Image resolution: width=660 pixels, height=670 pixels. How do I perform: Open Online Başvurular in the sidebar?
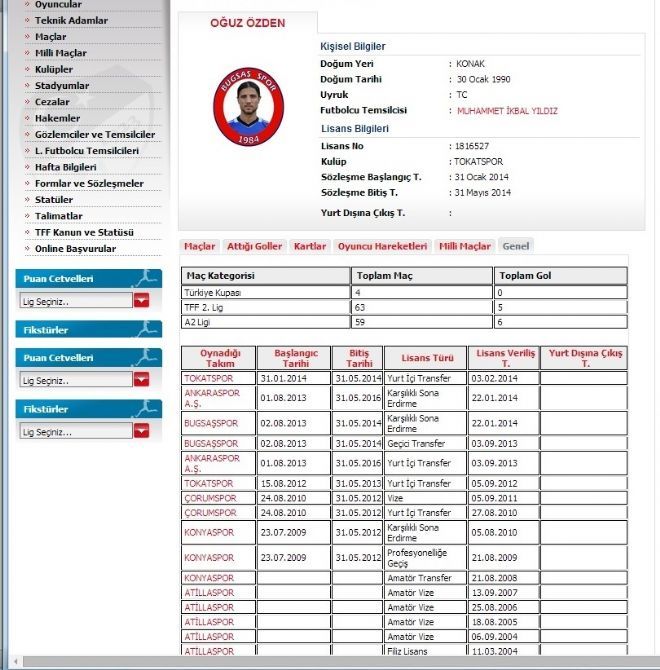75,249
